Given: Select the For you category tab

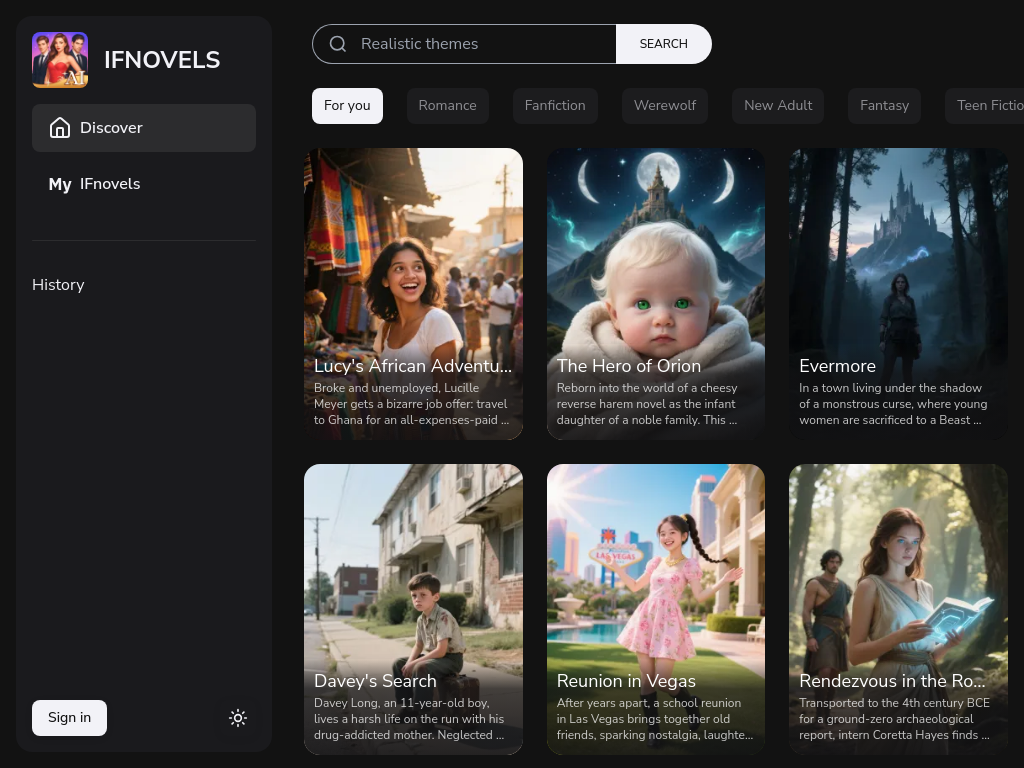Looking at the screenshot, I should click(347, 106).
